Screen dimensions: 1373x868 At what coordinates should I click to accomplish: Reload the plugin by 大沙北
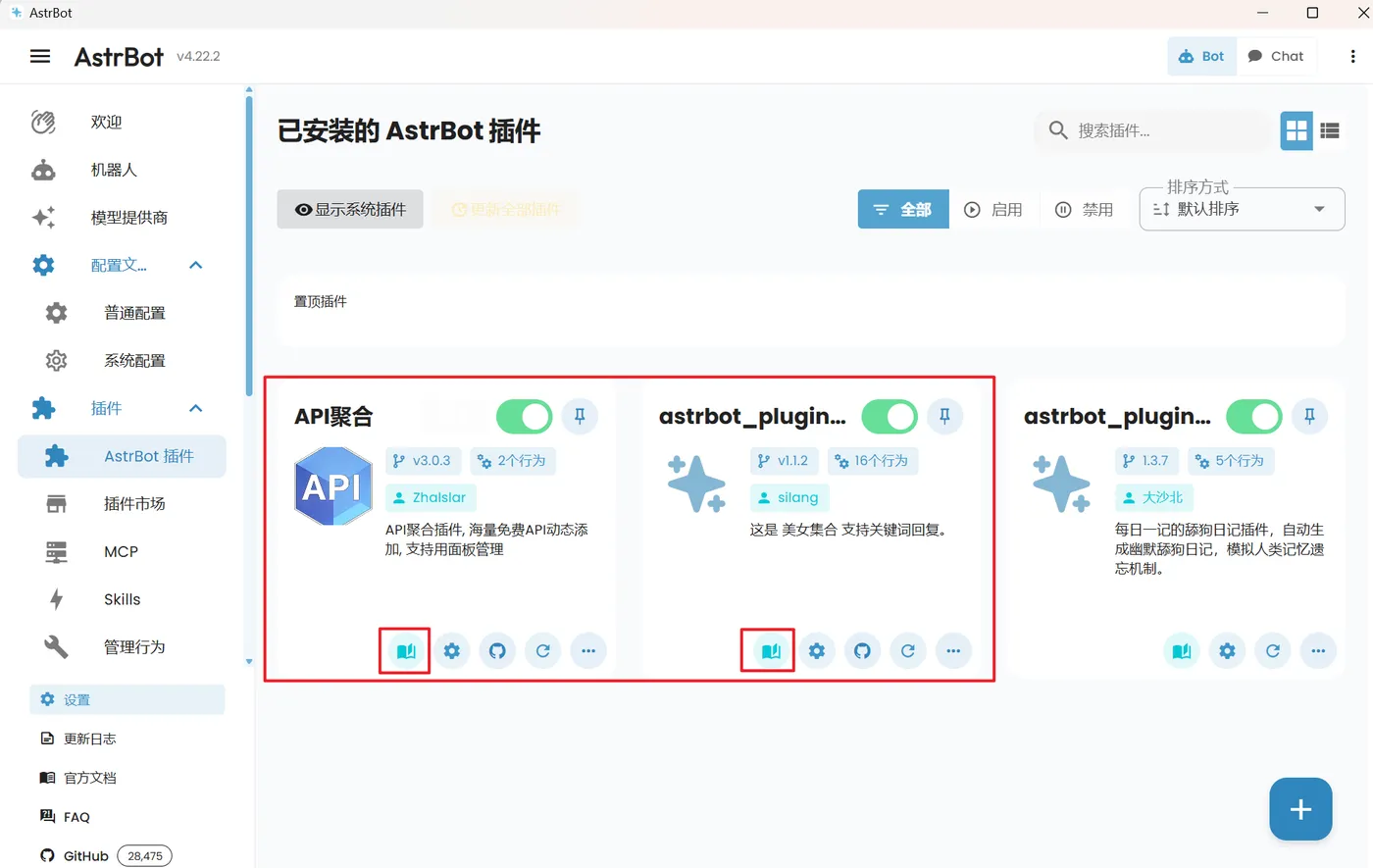click(1273, 650)
